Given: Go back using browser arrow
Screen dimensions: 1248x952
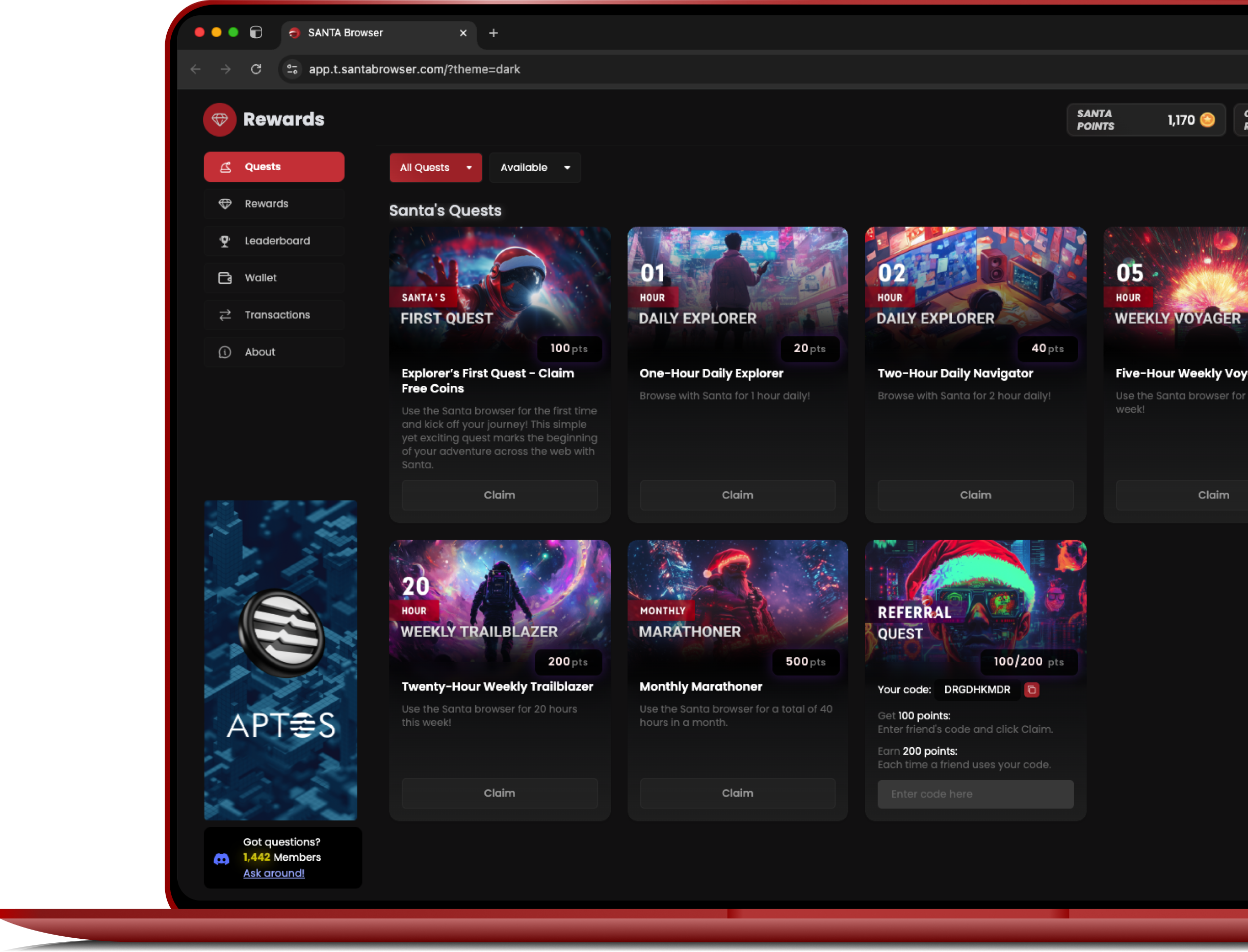Looking at the screenshot, I should pos(196,69).
